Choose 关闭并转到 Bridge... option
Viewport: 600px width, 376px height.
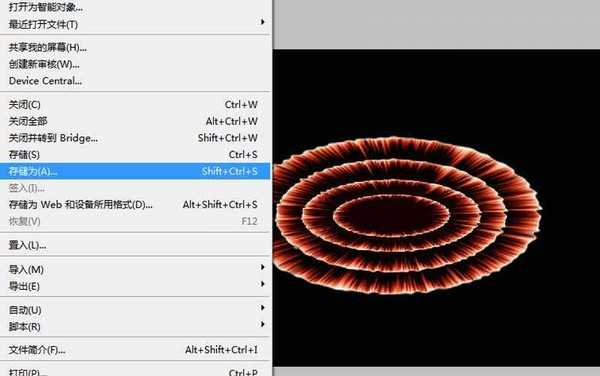click(x=135, y=138)
